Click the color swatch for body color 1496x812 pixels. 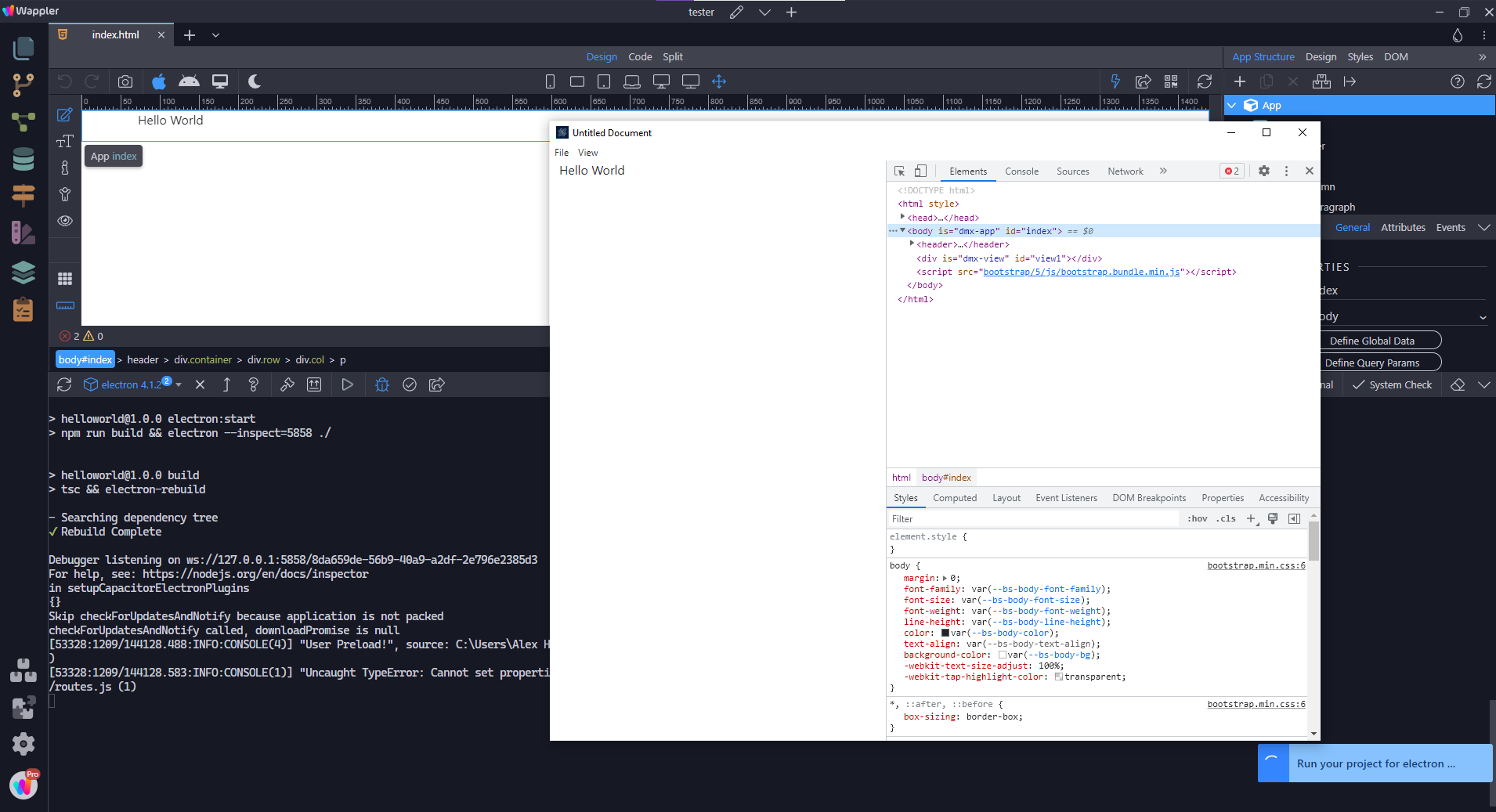coord(945,633)
